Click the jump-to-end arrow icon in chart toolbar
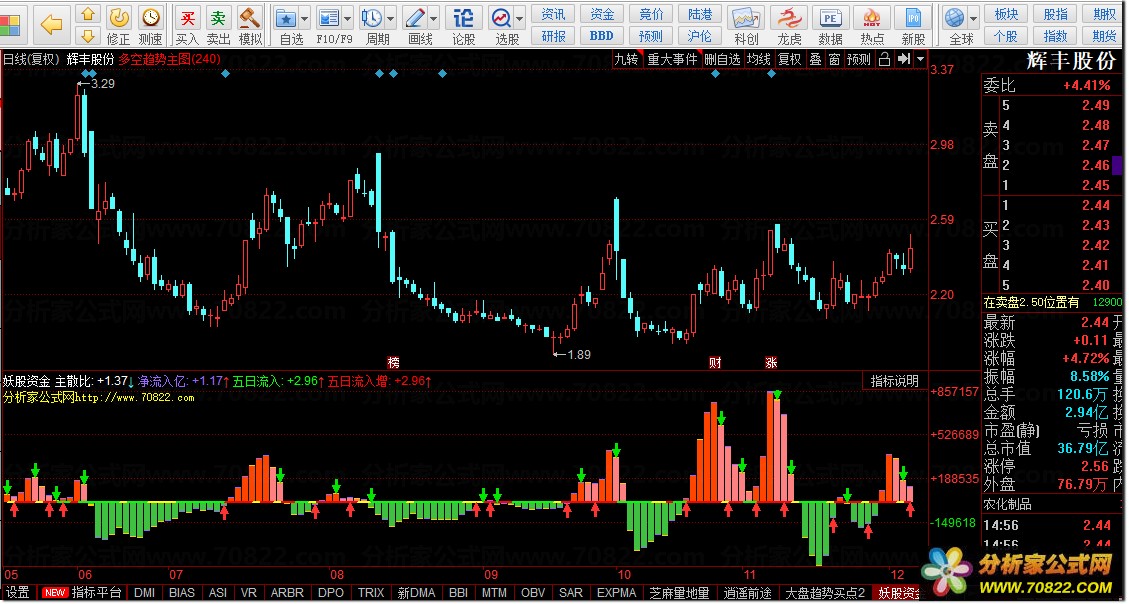The width and height of the screenshot is (1129, 604). tap(904, 60)
